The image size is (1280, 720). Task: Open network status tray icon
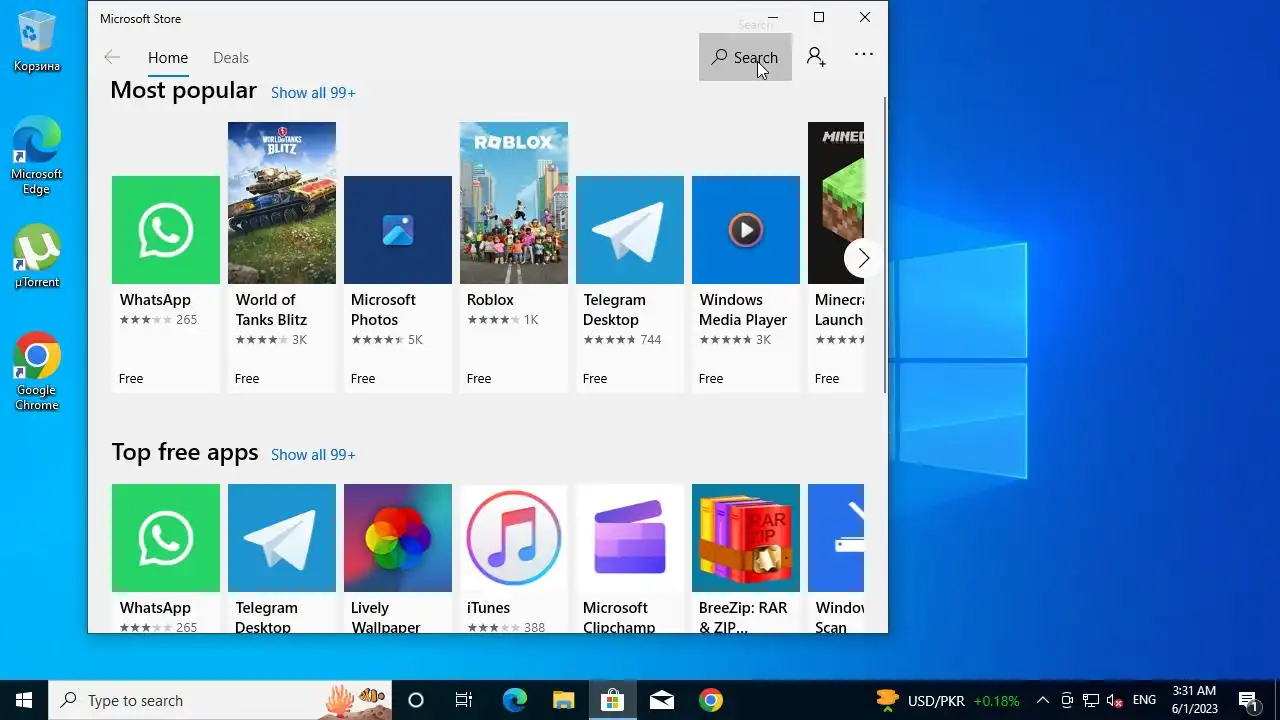(1091, 700)
